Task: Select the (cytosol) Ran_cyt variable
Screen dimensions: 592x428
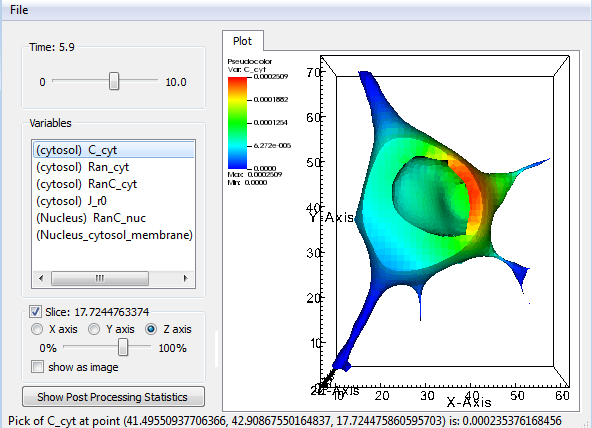Action: 114,167
